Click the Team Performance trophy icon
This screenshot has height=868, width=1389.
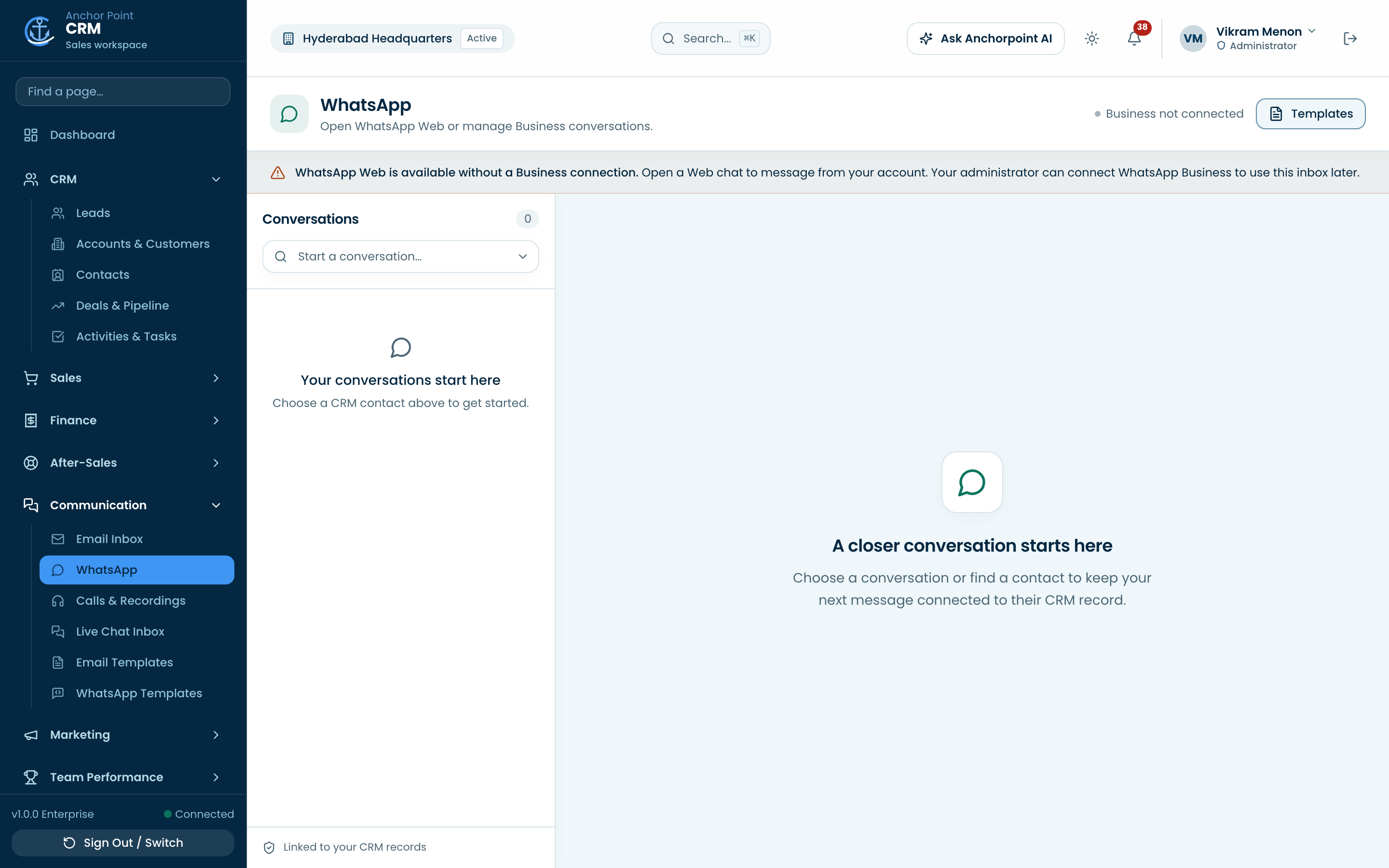click(31, 777)
